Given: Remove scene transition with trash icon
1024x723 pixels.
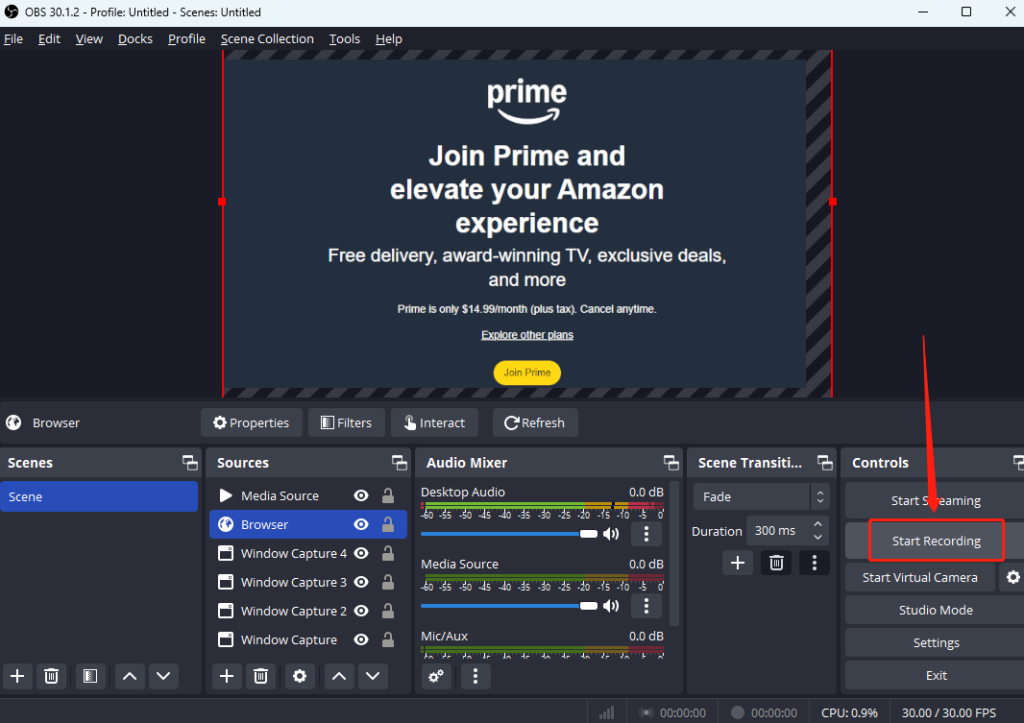Looking at the screenshot, I should 776,562.
